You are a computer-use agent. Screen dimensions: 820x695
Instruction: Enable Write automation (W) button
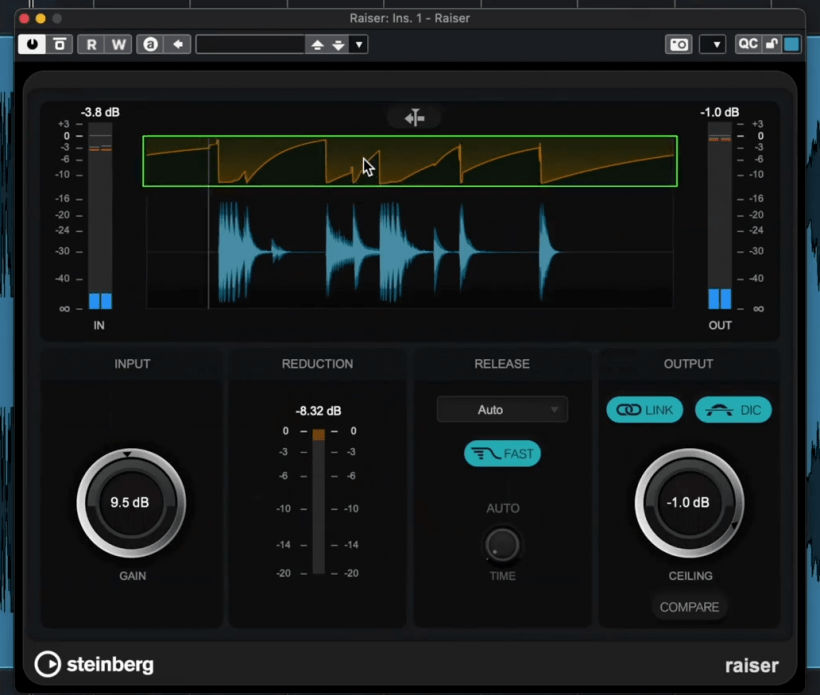[118, 44]
